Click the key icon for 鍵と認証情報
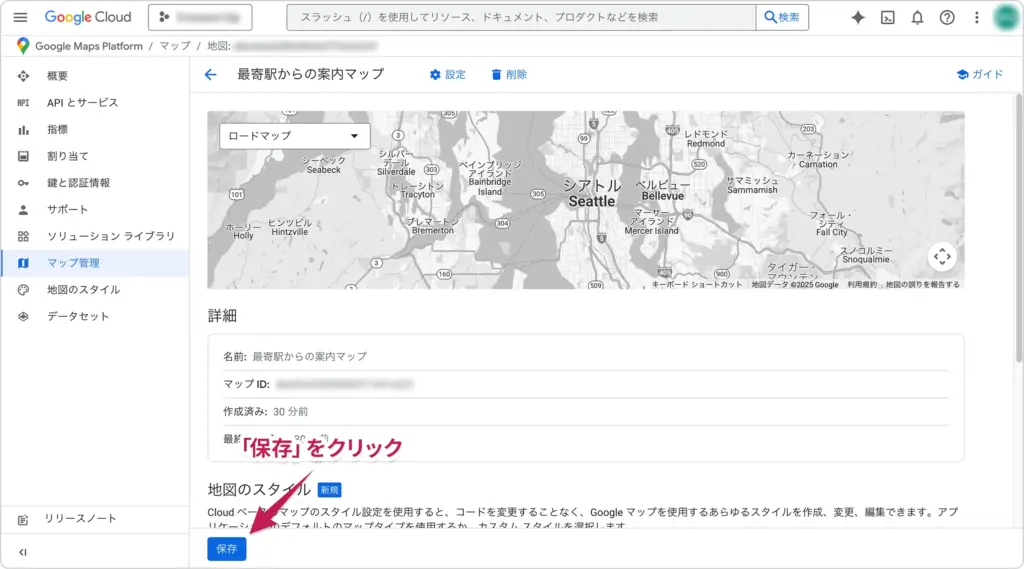The width and height of the screenshot is (1024, 569). coord(24,183)
